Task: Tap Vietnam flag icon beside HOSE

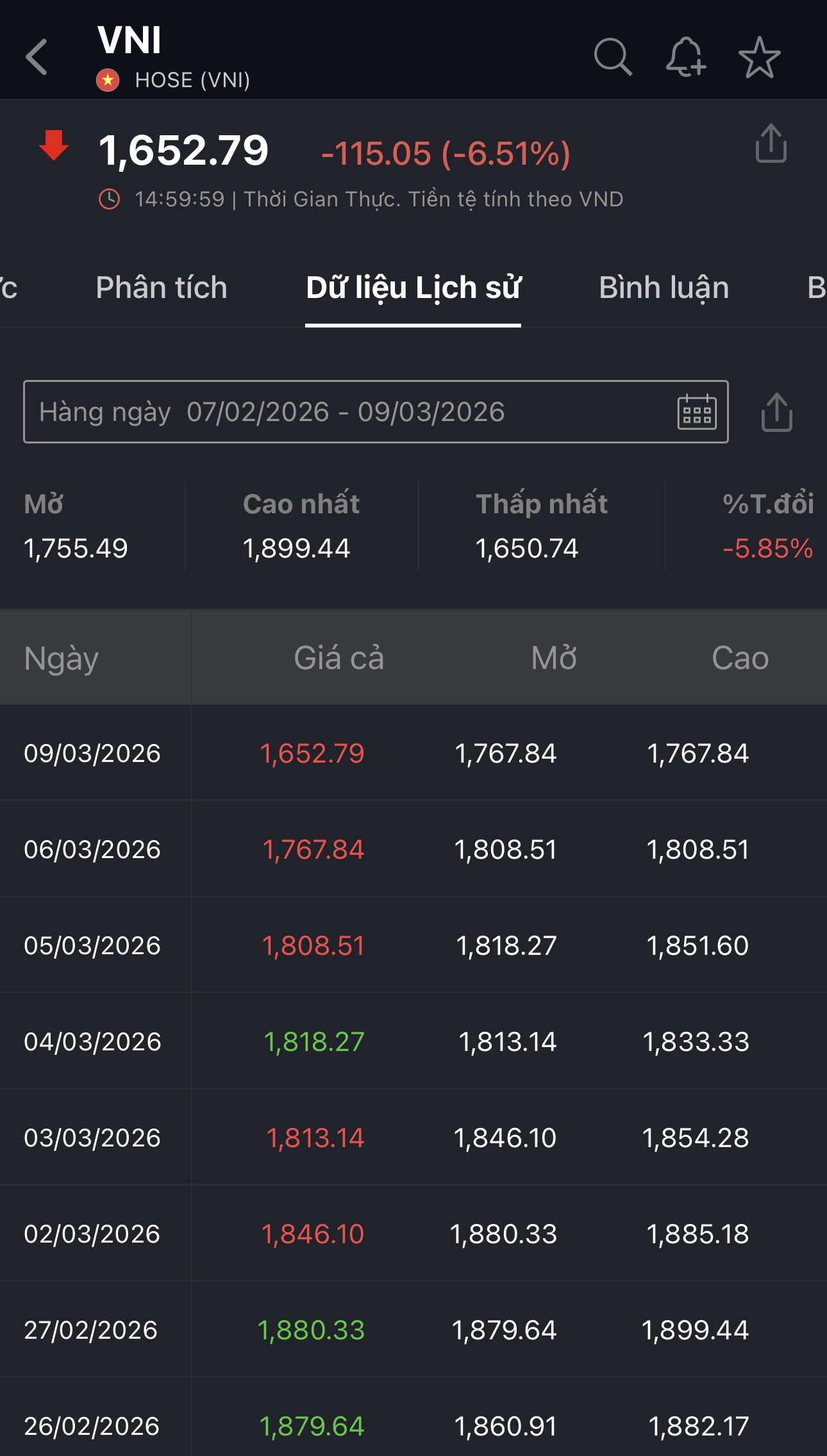Action: click(x=108, y=80)
